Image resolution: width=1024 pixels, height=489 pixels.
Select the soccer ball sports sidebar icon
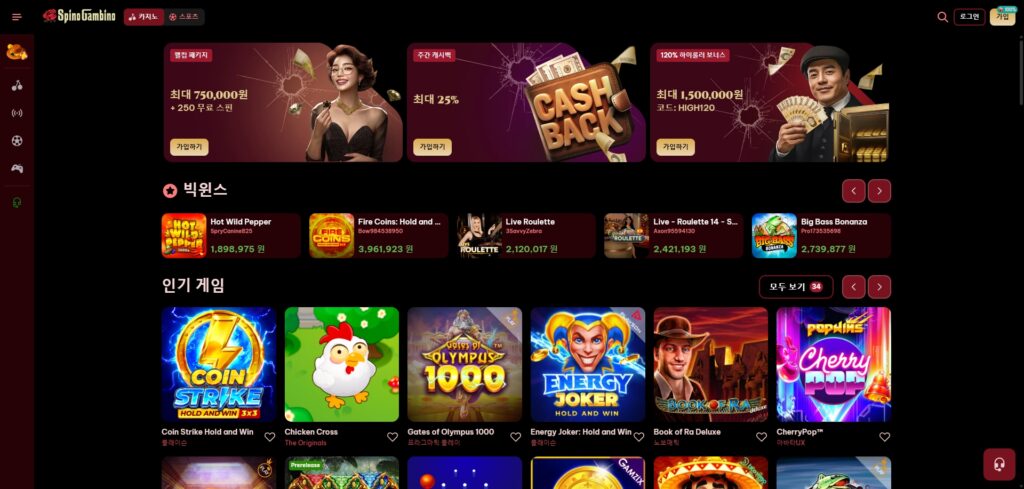(x=17, y=140)
